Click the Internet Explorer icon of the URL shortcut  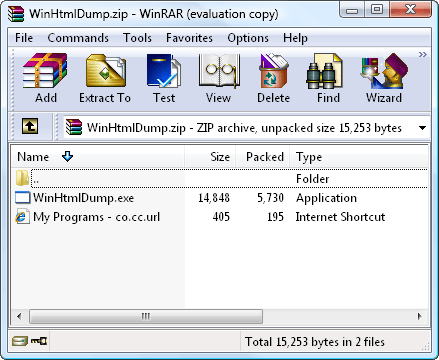coord(22,217)
